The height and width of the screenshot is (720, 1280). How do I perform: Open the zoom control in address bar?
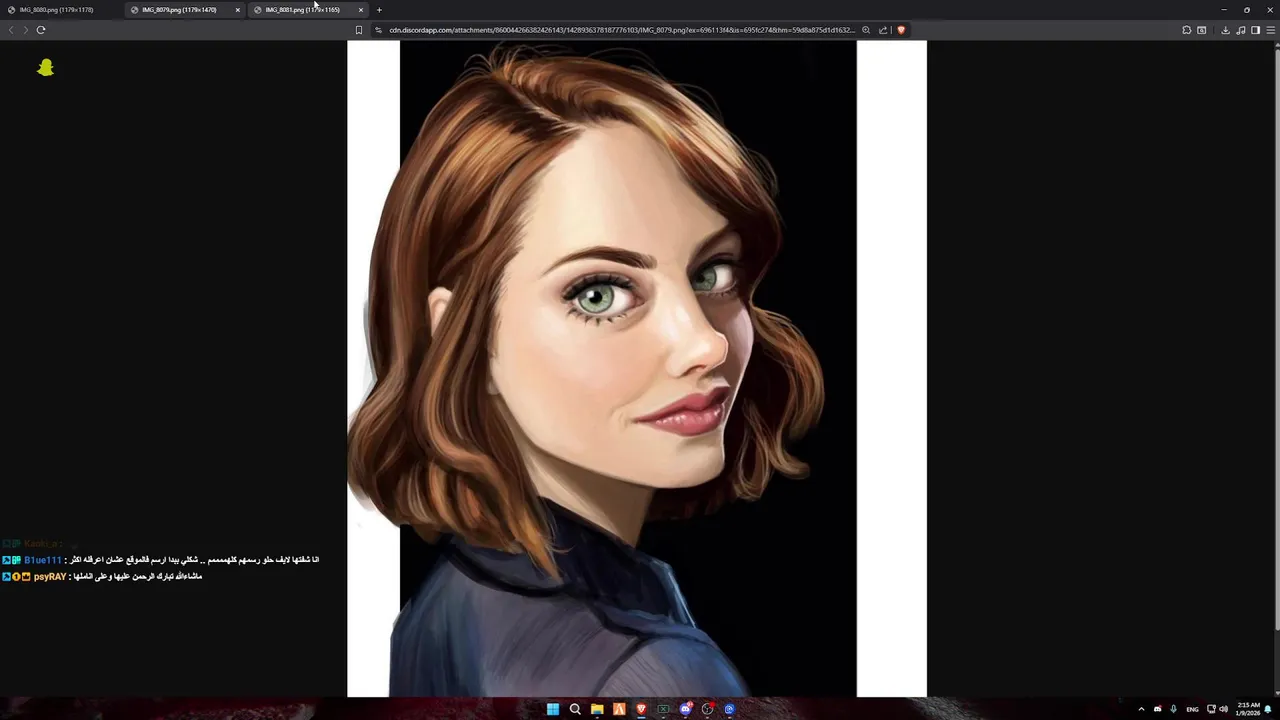(866, 30)
